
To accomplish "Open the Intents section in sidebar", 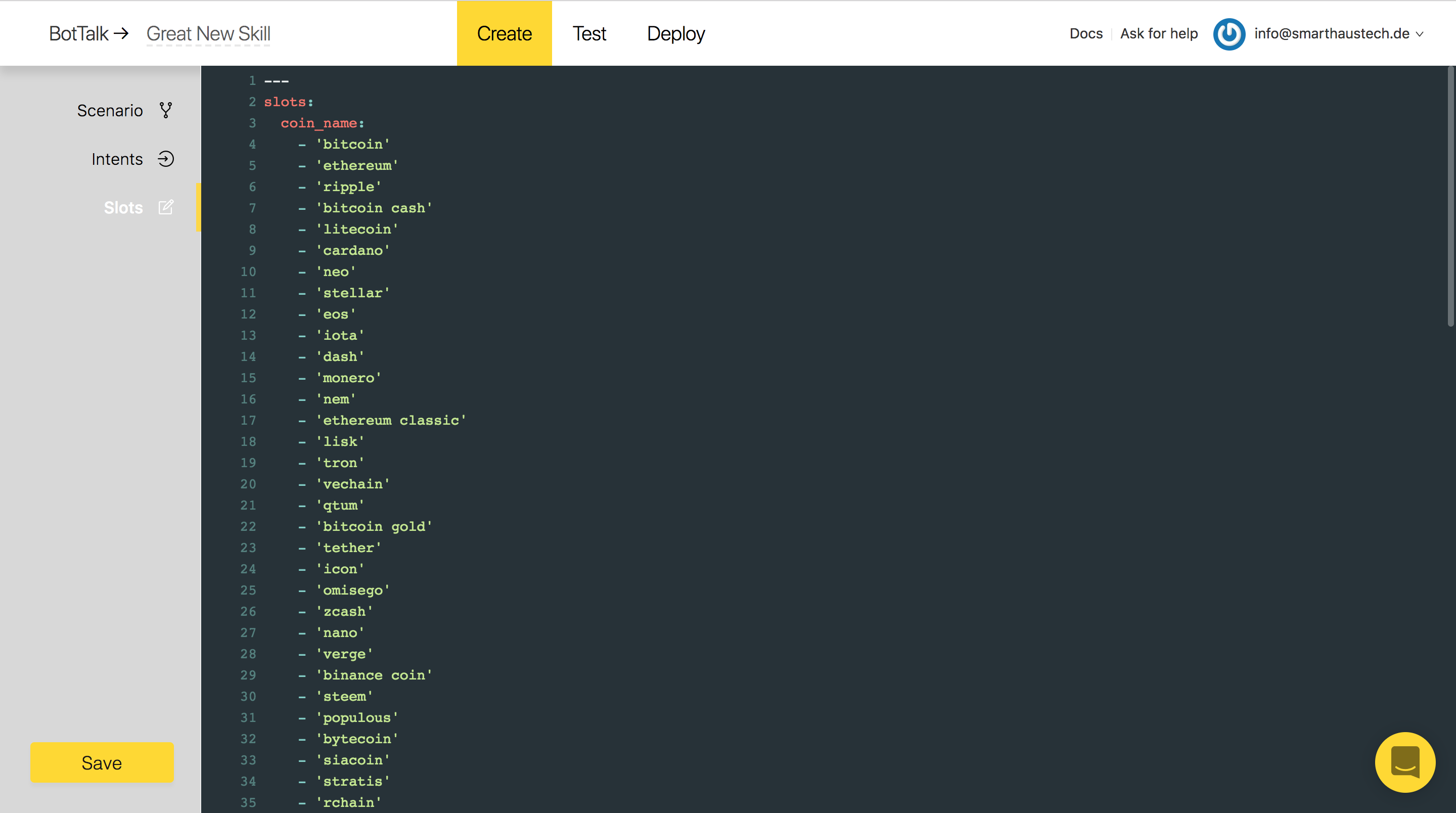I will 117,159.
